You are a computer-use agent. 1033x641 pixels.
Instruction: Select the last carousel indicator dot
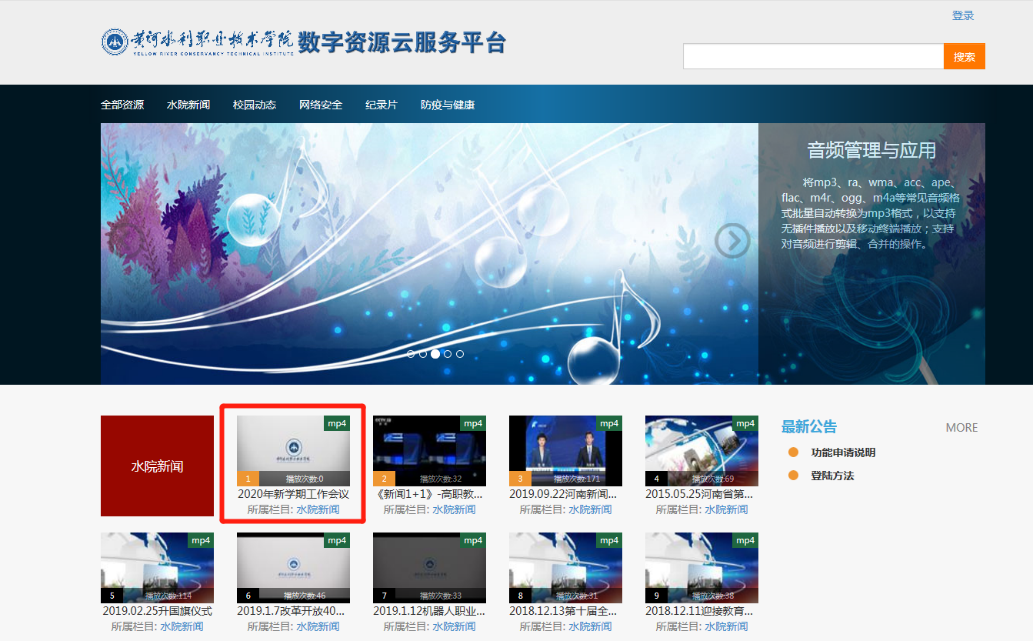pyautogui.click(x=460, y=354)
